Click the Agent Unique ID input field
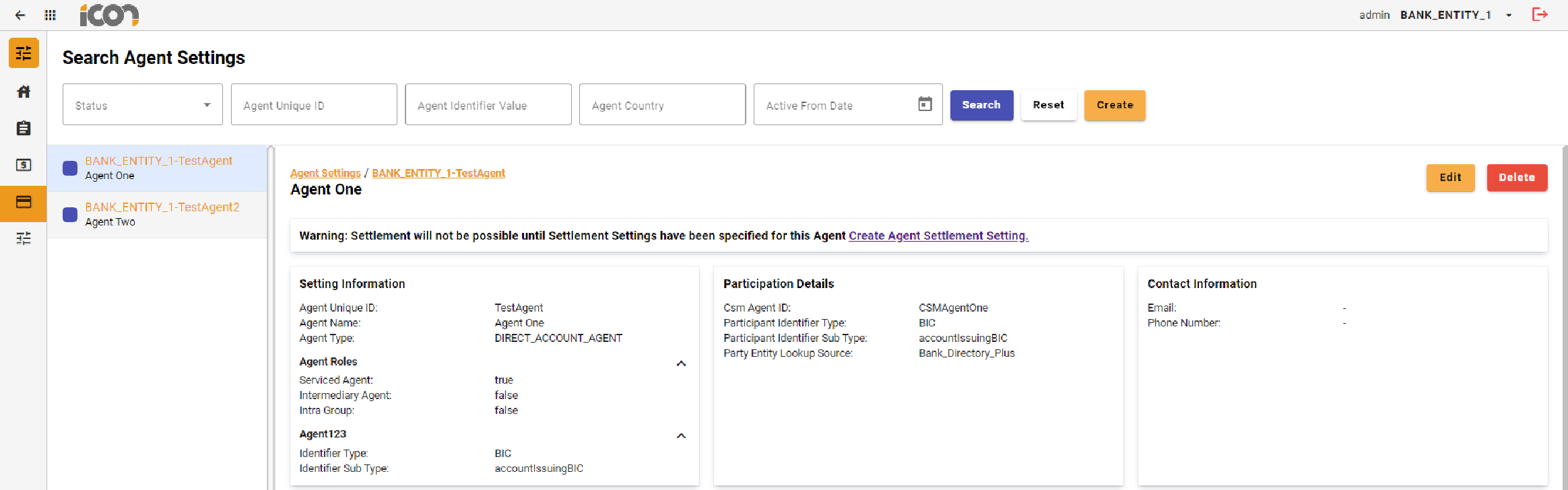The image size is (1568, 490). coord(314,105)
